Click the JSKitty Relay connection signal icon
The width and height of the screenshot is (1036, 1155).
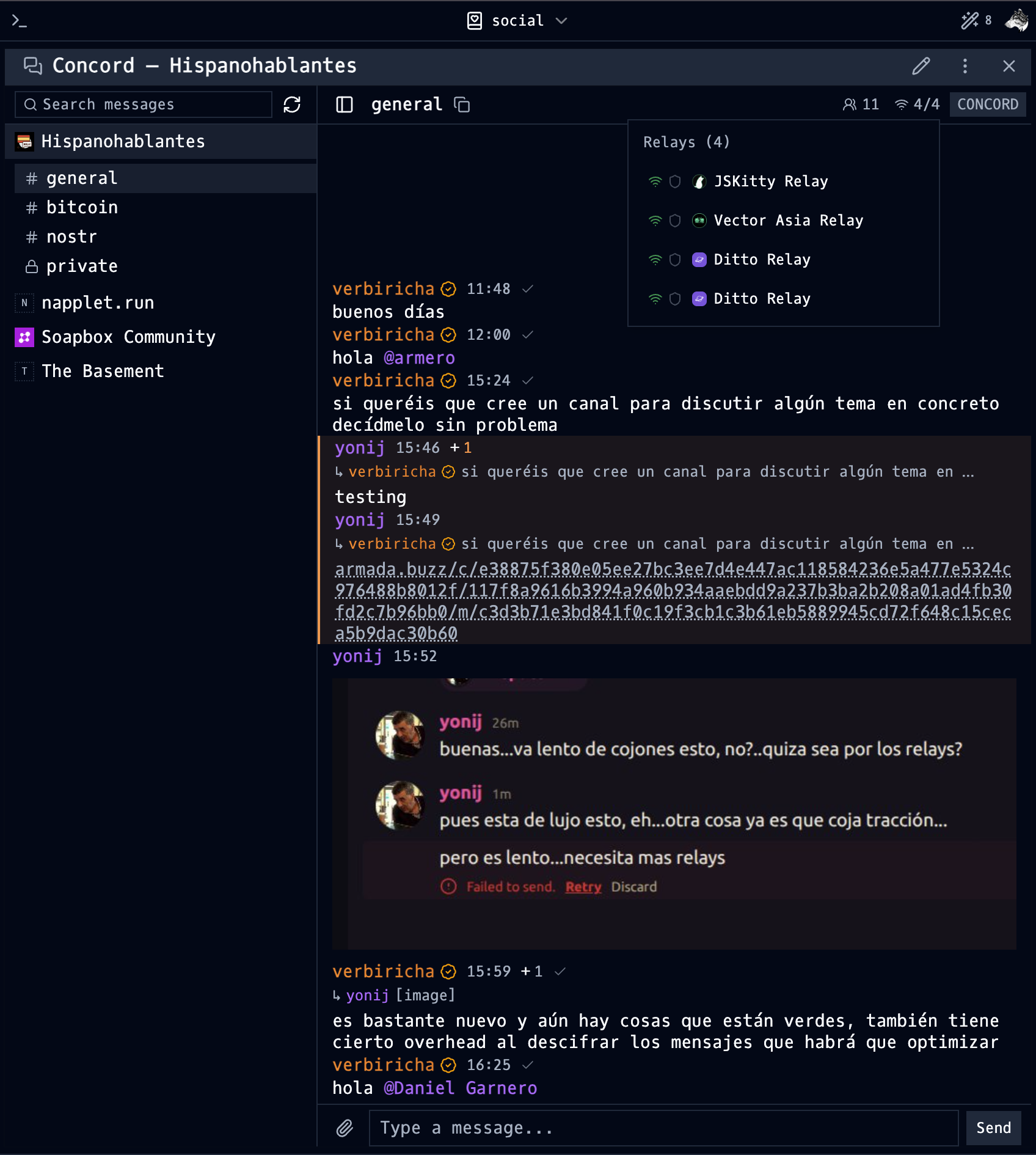coord(655,182)
